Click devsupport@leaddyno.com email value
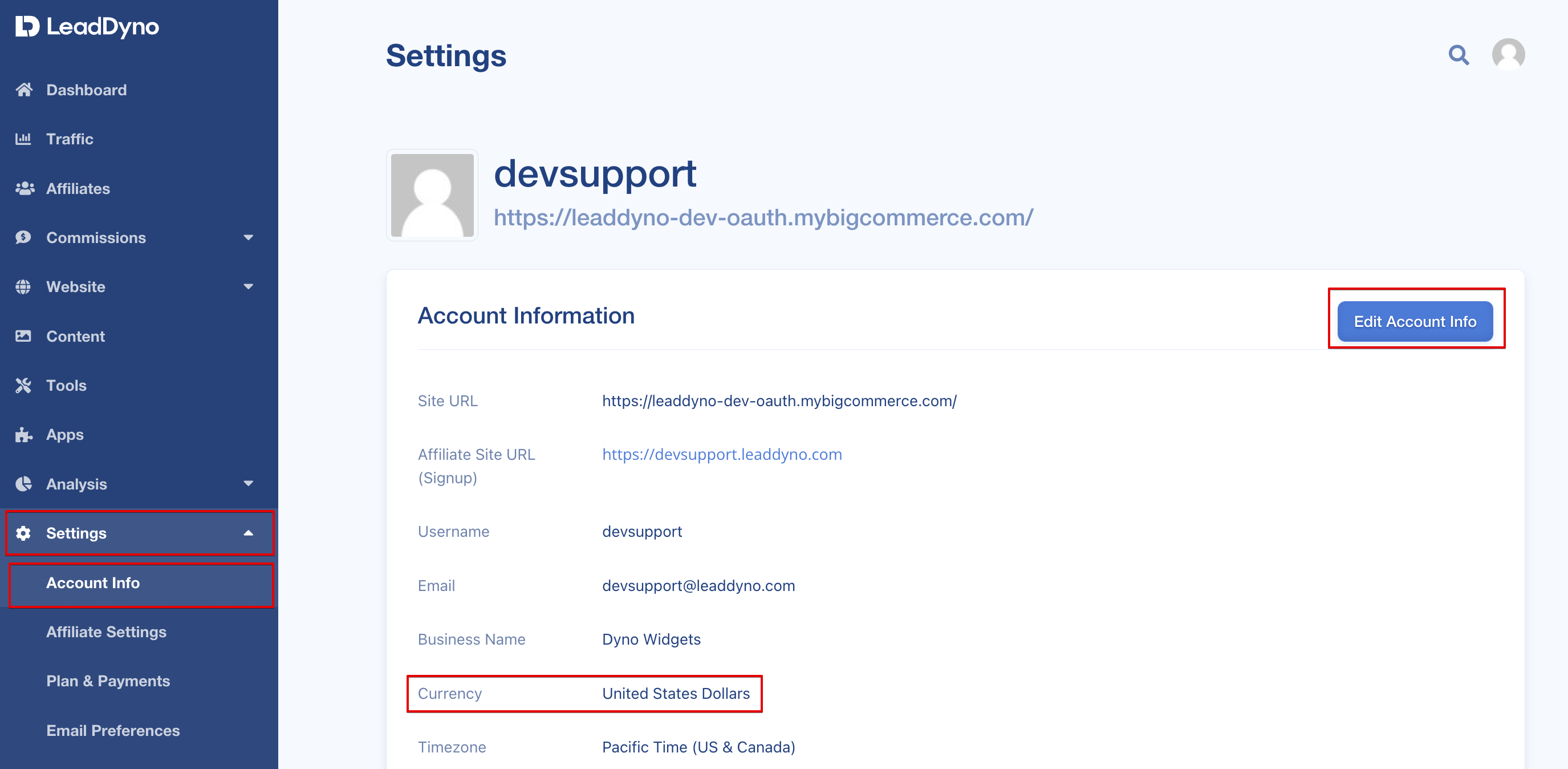This screenshot has width=1568, height=769. point(698,586)
